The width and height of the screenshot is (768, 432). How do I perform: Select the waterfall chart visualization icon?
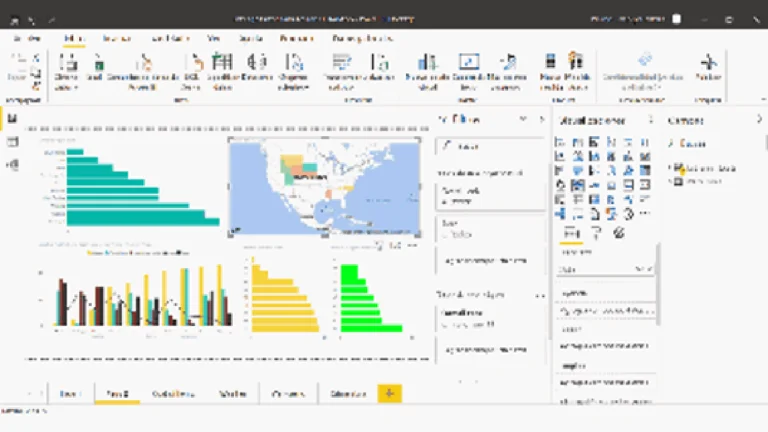[x=560, y=170]
